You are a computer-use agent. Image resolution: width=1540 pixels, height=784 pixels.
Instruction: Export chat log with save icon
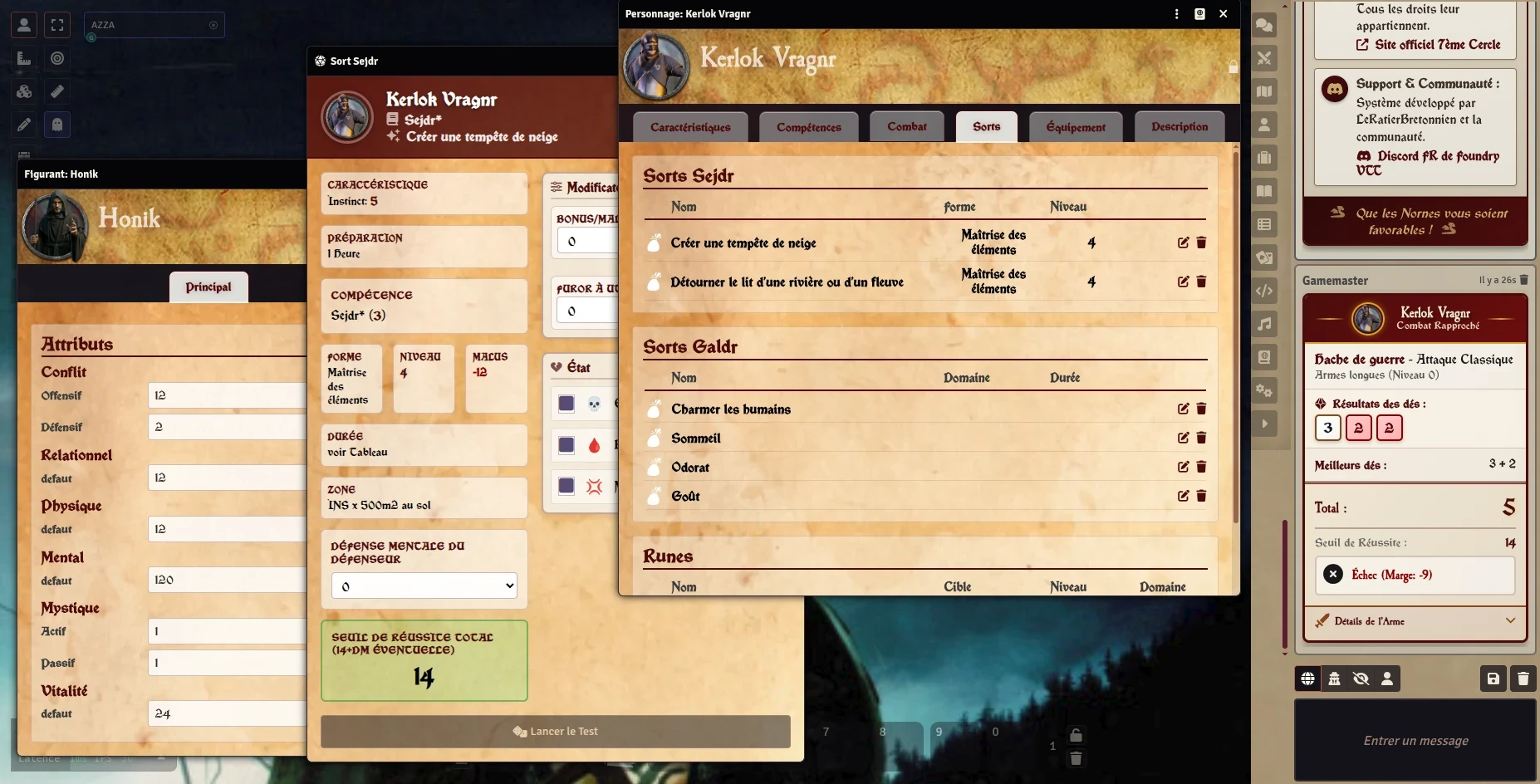pyautogui.click(x=1493, y=679)
